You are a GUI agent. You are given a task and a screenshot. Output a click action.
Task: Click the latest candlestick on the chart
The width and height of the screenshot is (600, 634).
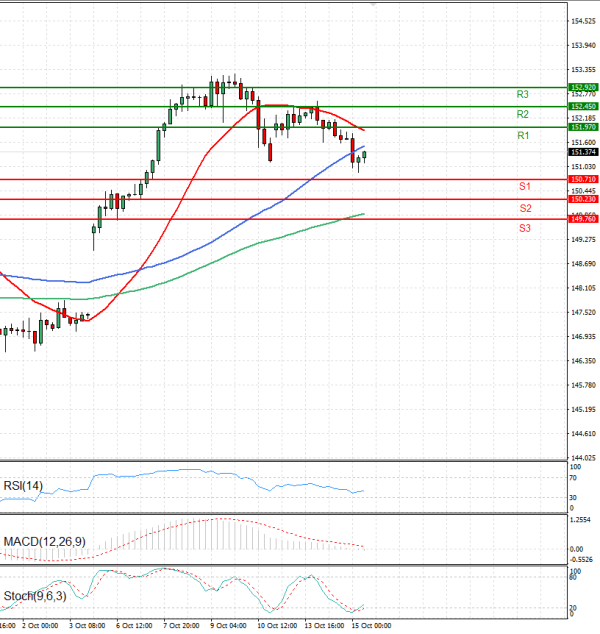pyautogui.click(x=365, y=154)
